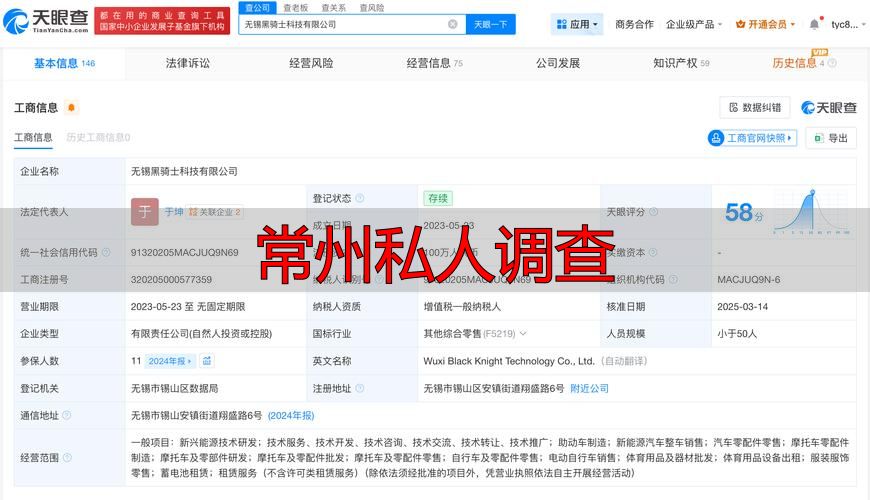Click 小于50人 staff size value
870x500 pixels.
(737, 334)
